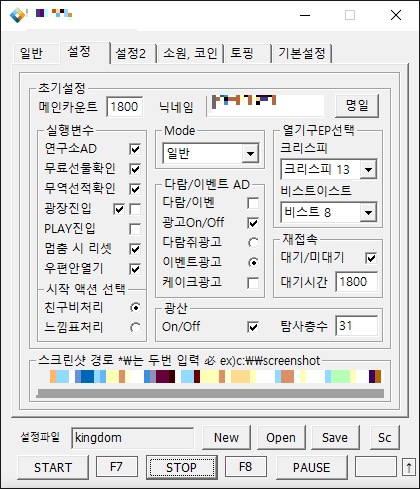The width and height of the screenshot is (420, 489).
Task: Click the Open button
Action: click(x=281, y=437)
